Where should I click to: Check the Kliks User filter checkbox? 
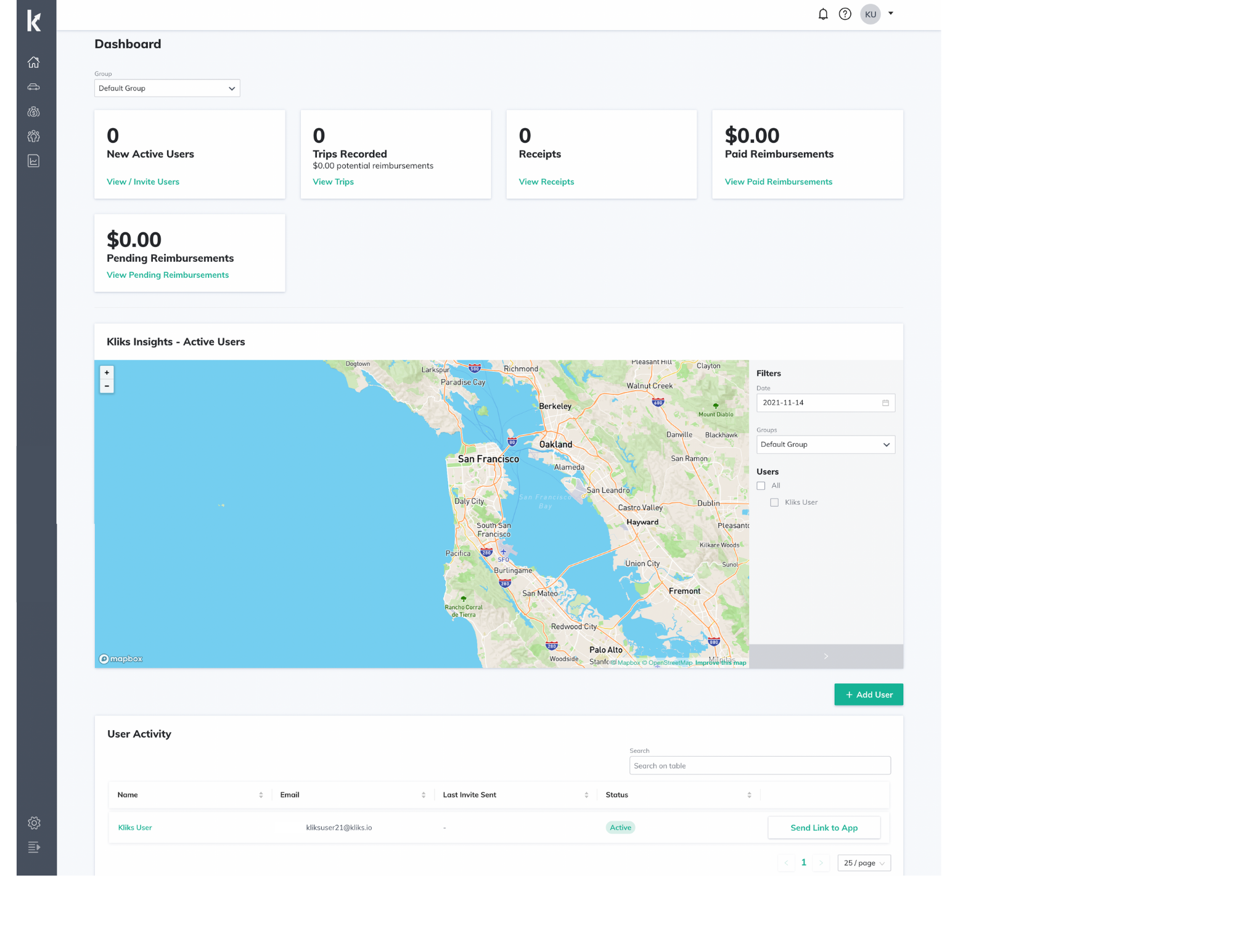tap(774, 502)
